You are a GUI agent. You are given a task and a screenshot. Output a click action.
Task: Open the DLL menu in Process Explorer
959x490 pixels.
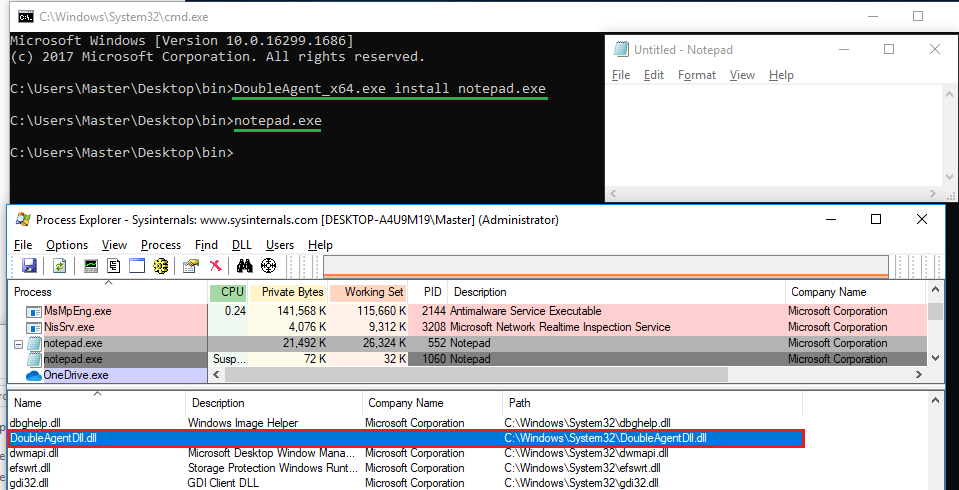click(241, 245)
